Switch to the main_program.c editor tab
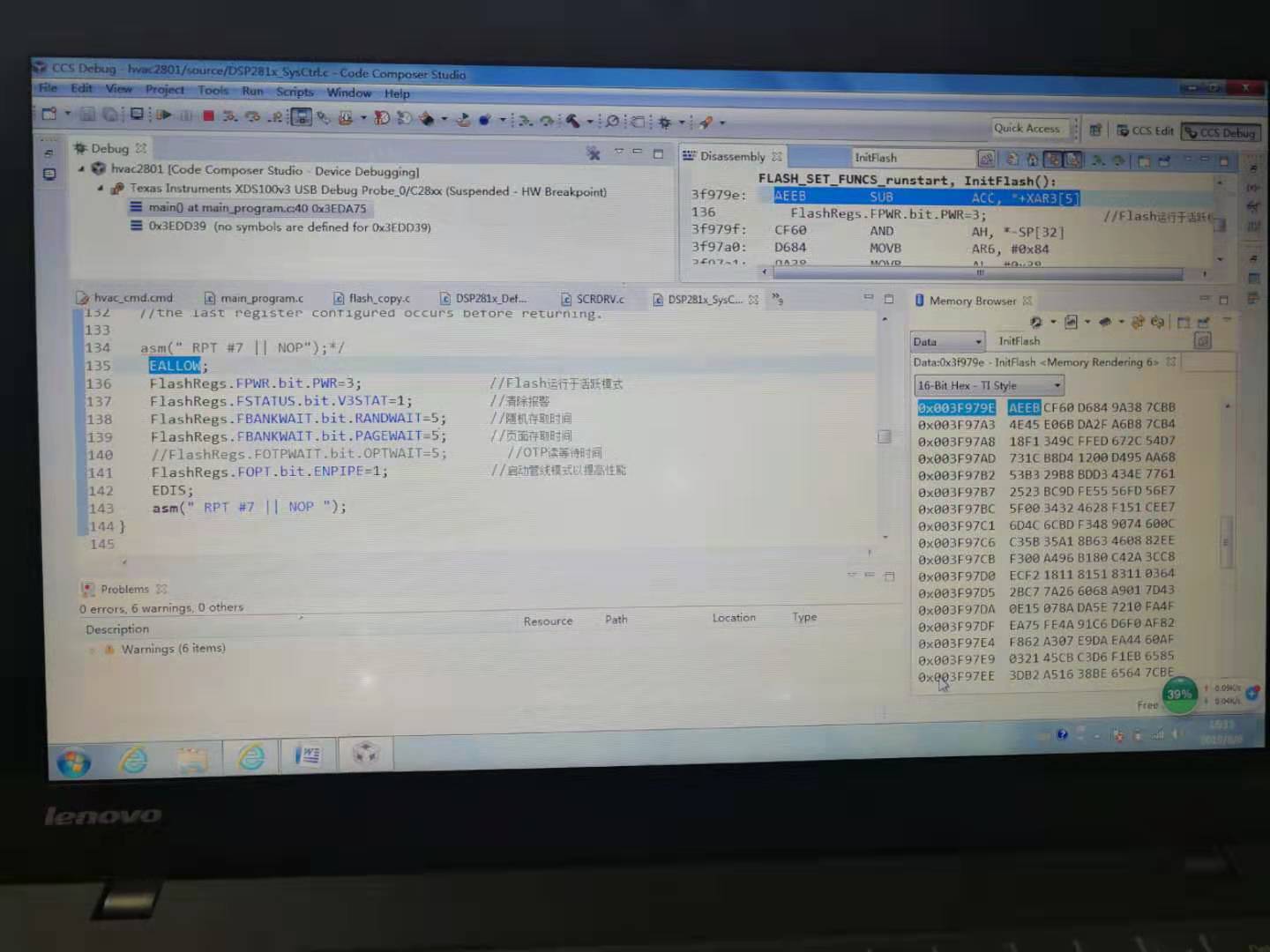Viewport: 1270px width, 952px height. [253, 298]
